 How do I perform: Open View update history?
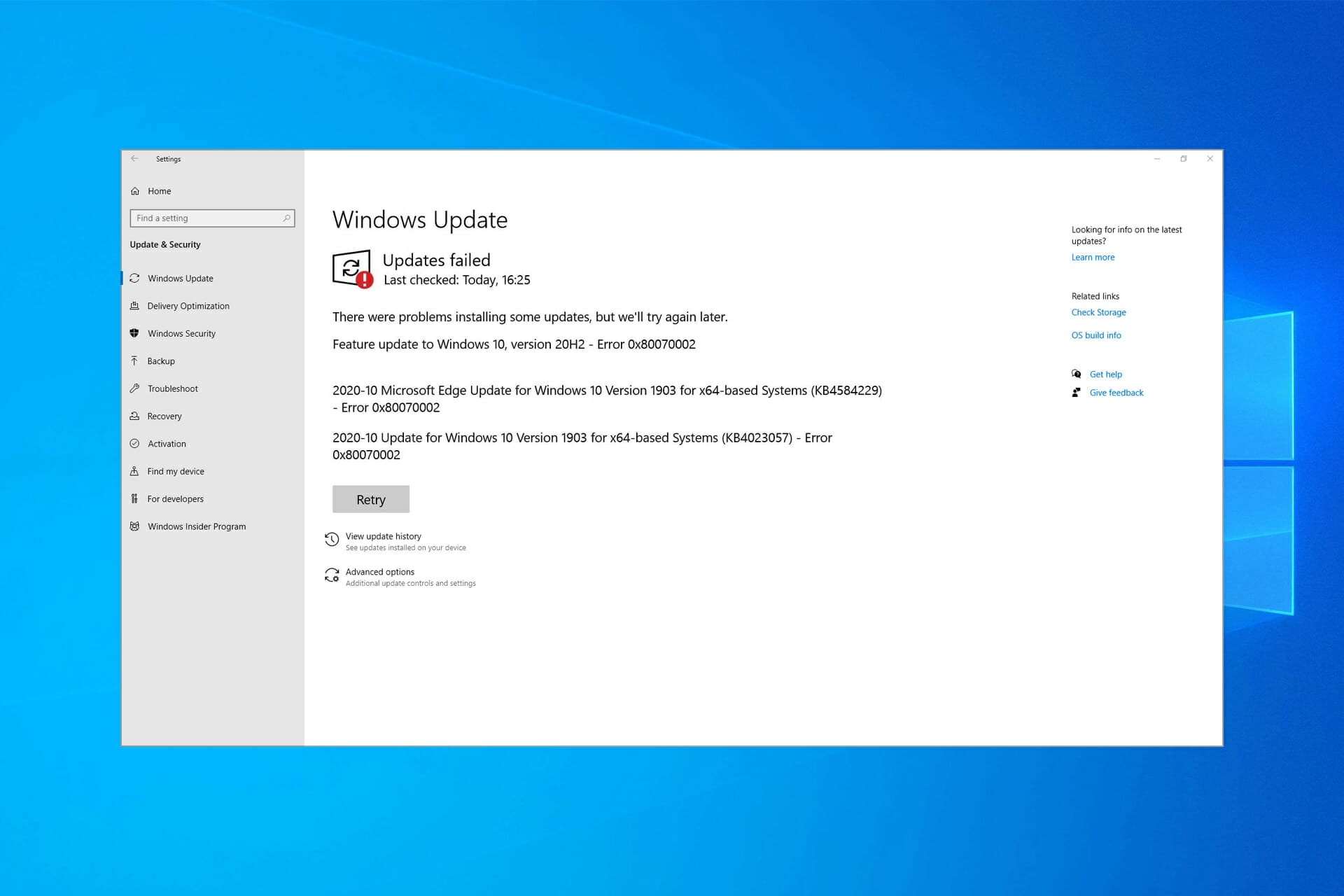point(383,537)
